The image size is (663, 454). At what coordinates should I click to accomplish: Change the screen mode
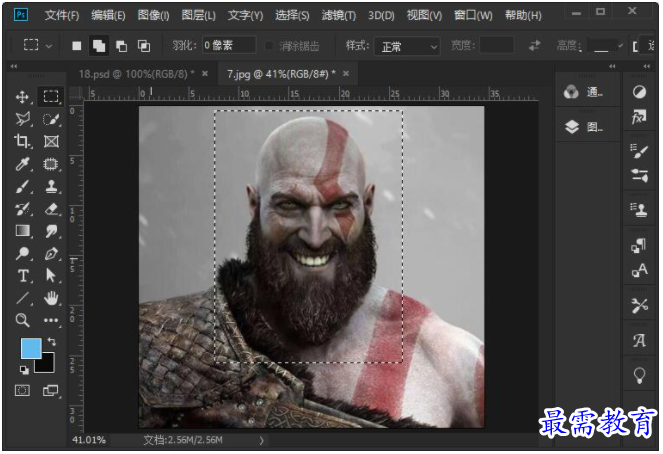(x=51, y=390)
